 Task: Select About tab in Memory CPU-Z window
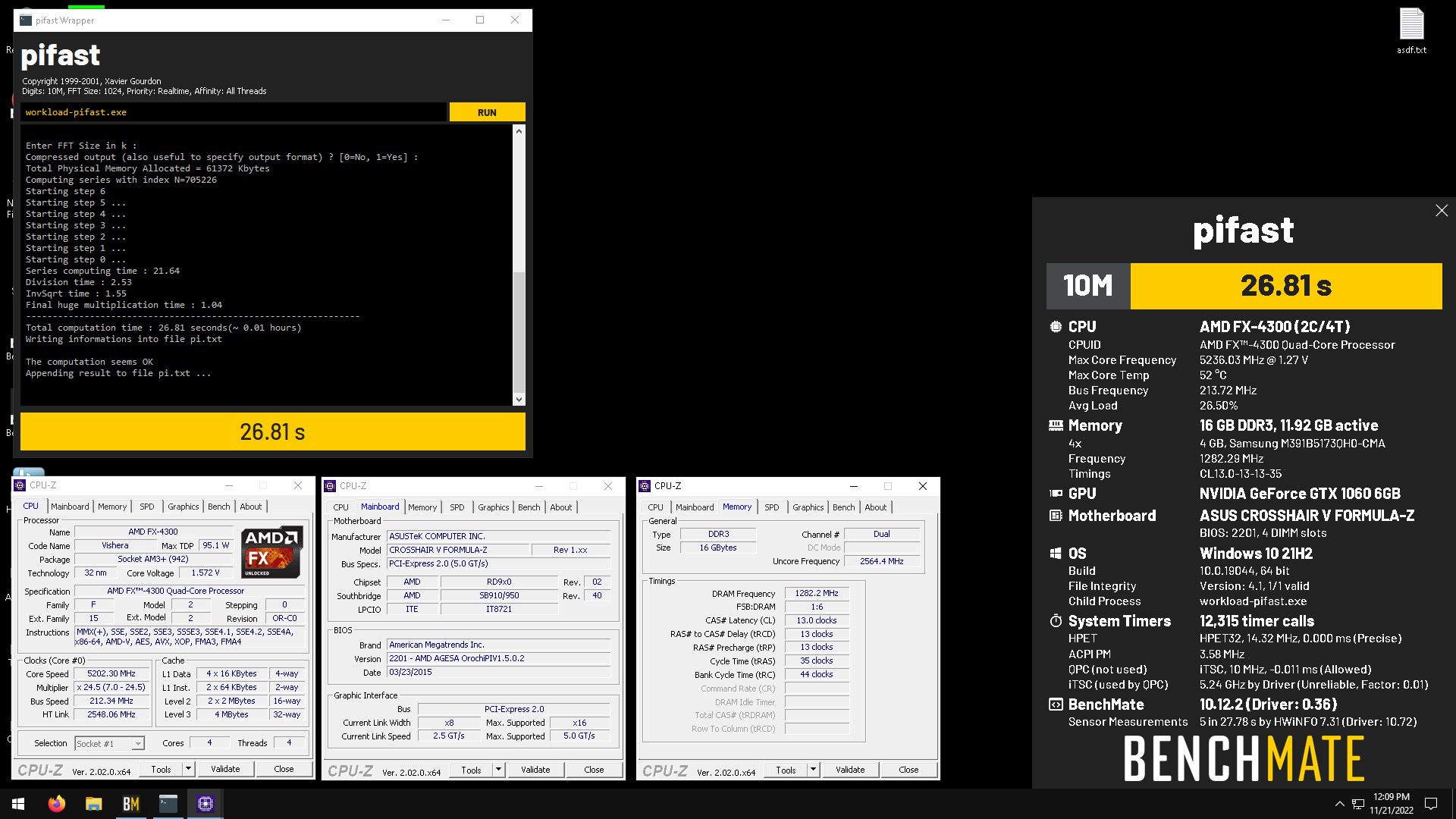coord(876,507)
